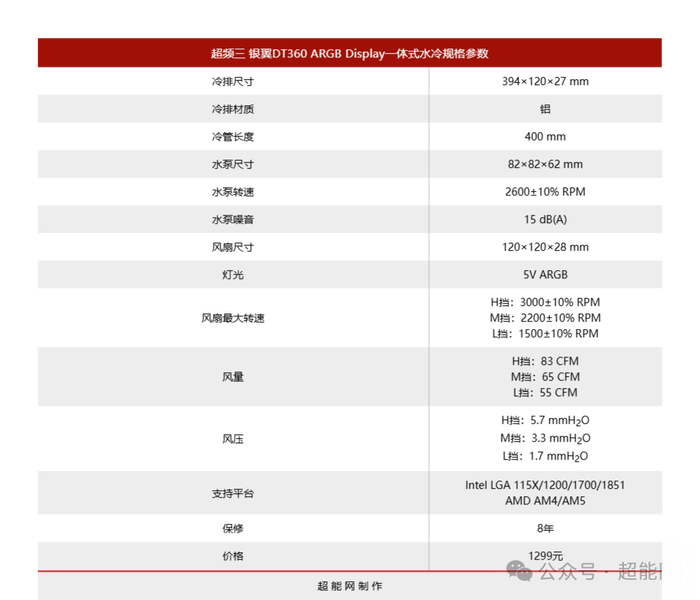Select the value 2600±10% RPM

tap(545, 192)
